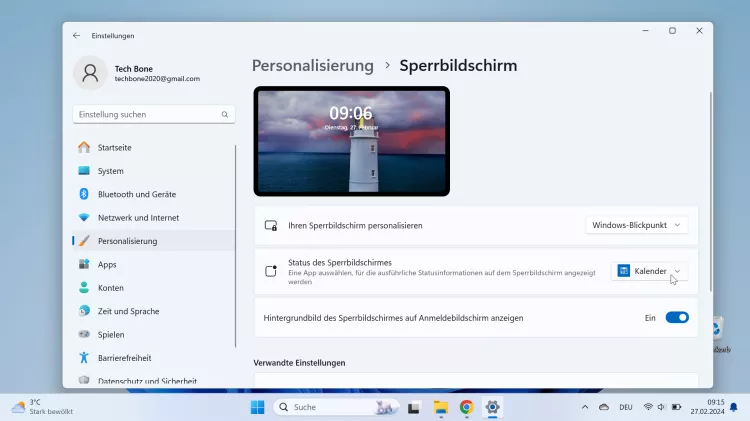Click the lock screen icon beside Ihren Sperrbildschirm
750x421 pixels.
coord(271,225)
